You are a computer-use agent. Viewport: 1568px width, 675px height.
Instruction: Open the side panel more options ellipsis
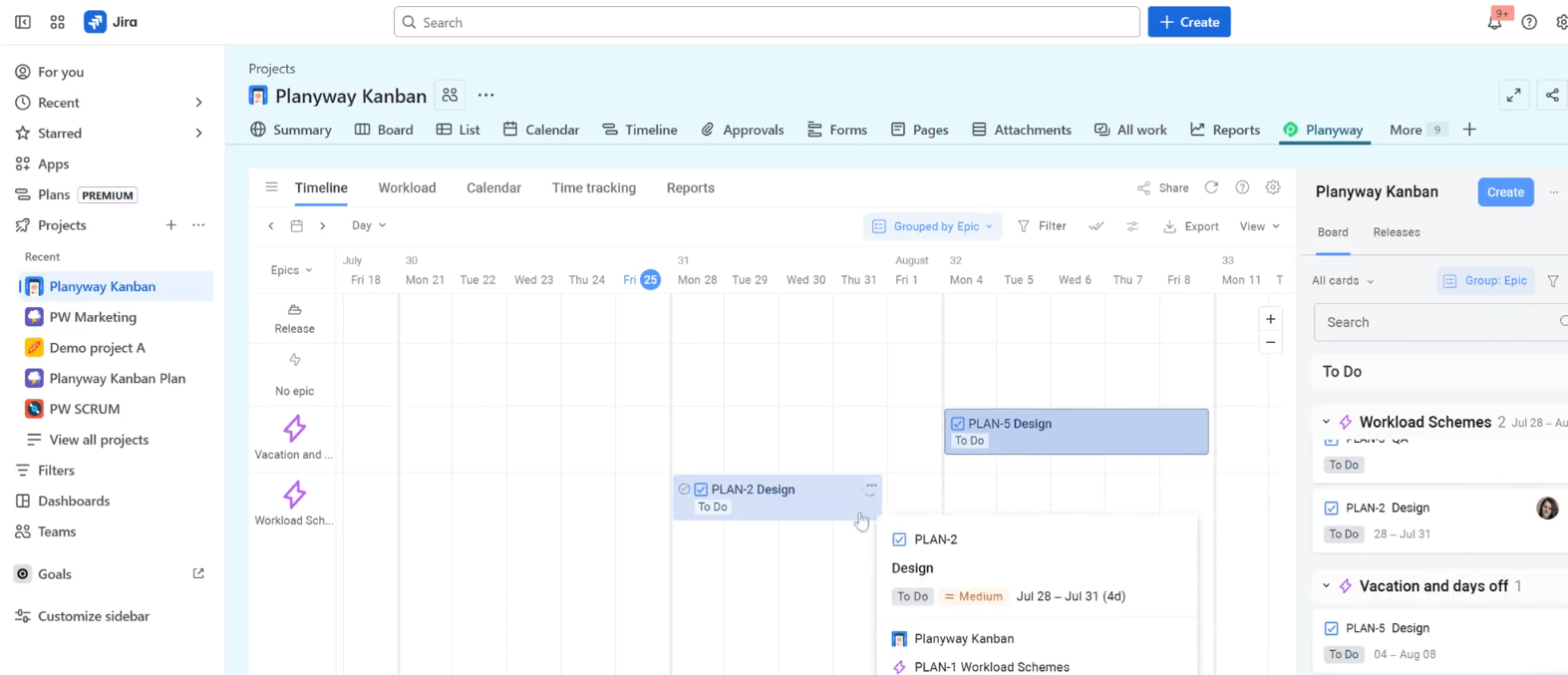tap(1553, 192)
